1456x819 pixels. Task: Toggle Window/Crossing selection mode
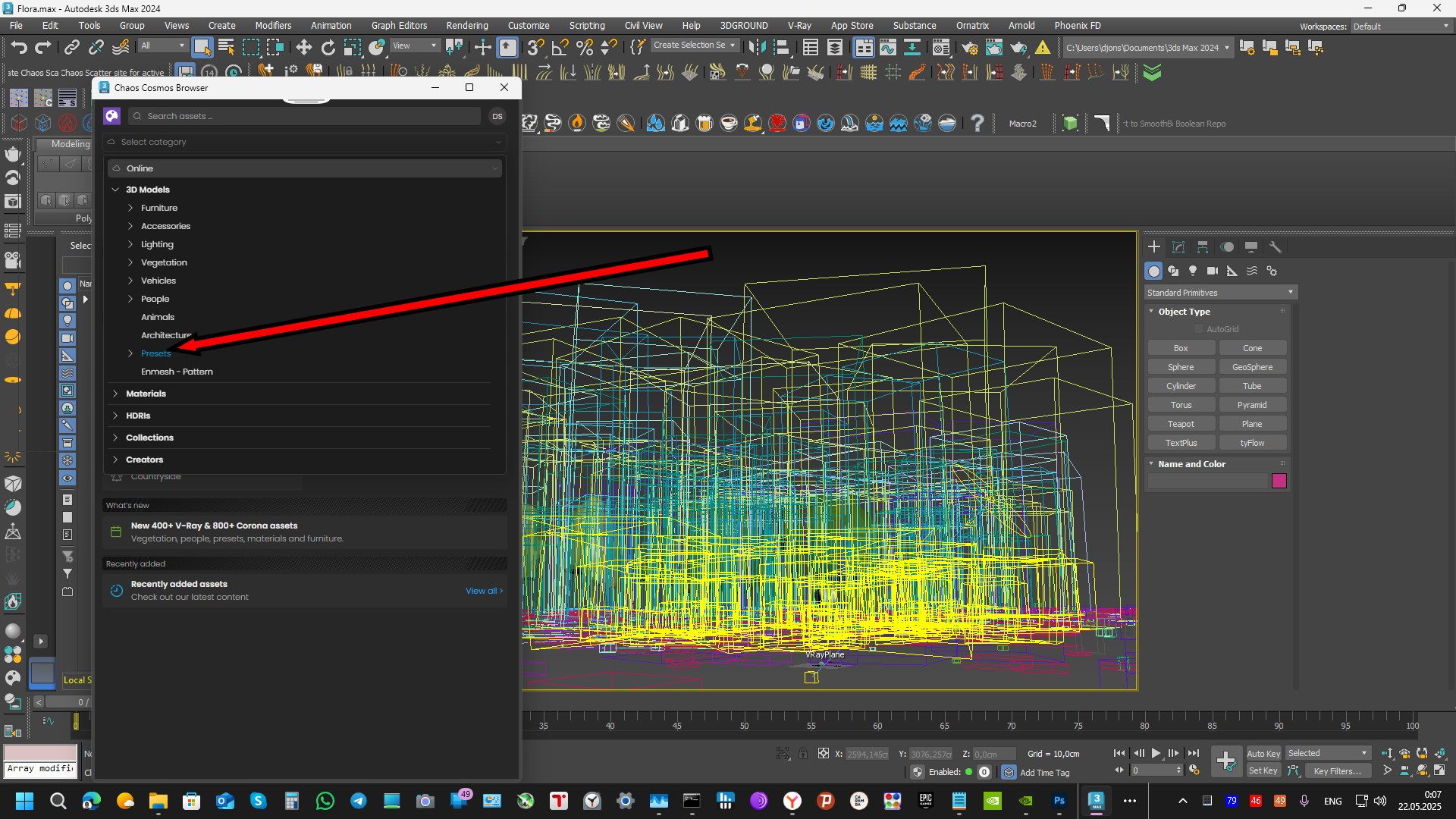275,47
